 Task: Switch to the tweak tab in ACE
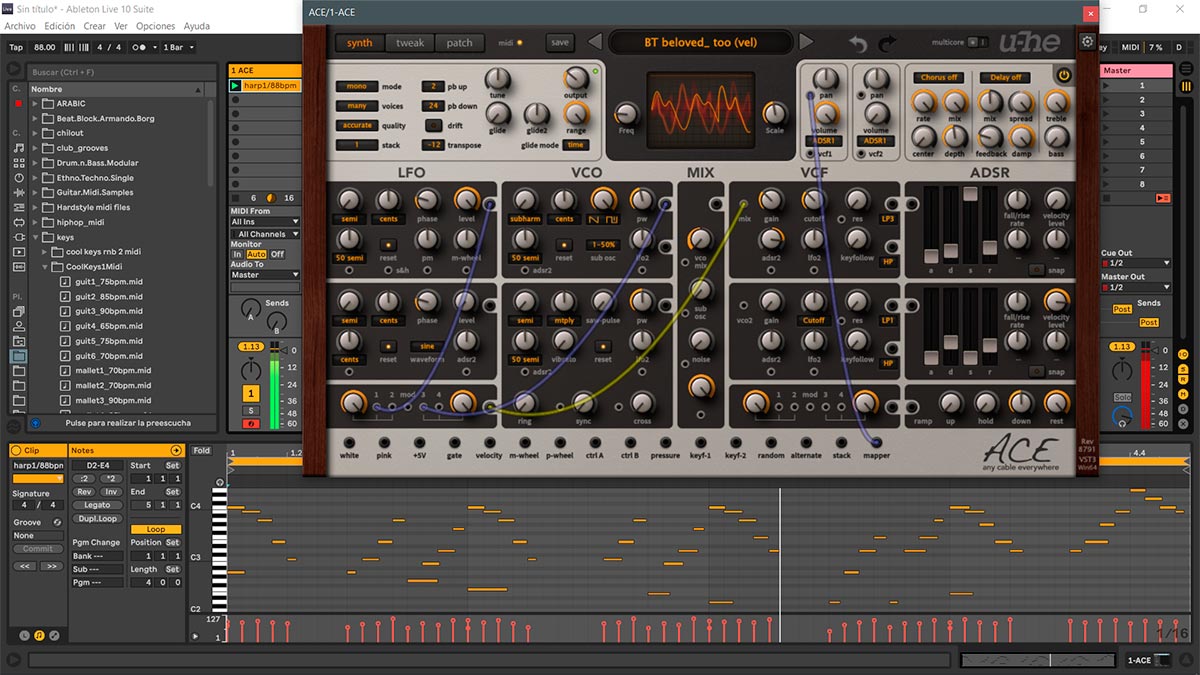[x=410, y=43]
